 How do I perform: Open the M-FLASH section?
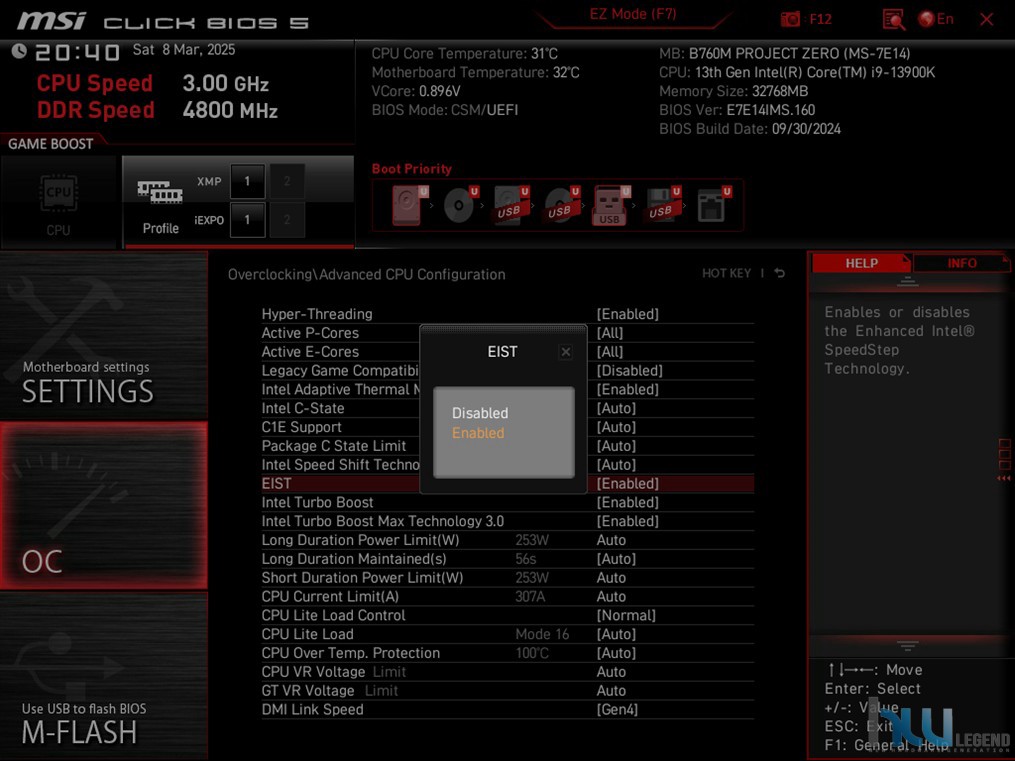click(x=104, y=676)
